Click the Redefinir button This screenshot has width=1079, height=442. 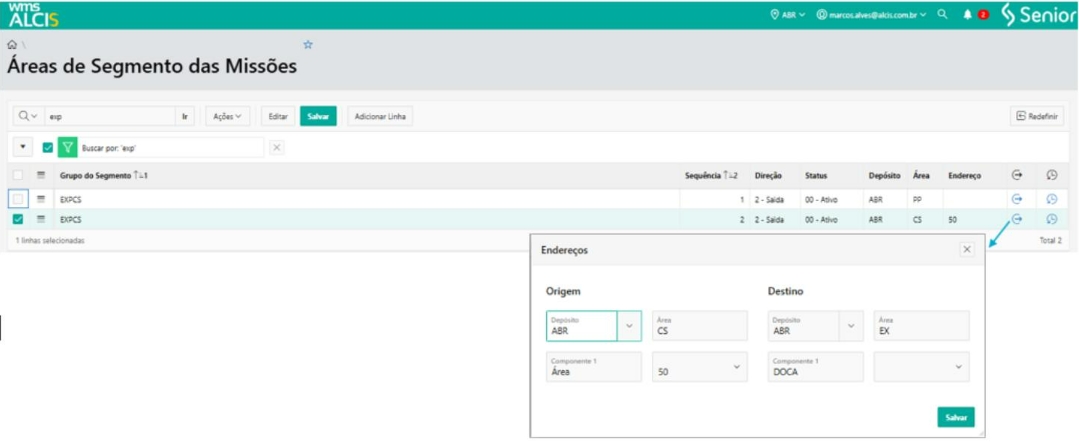1037,116
